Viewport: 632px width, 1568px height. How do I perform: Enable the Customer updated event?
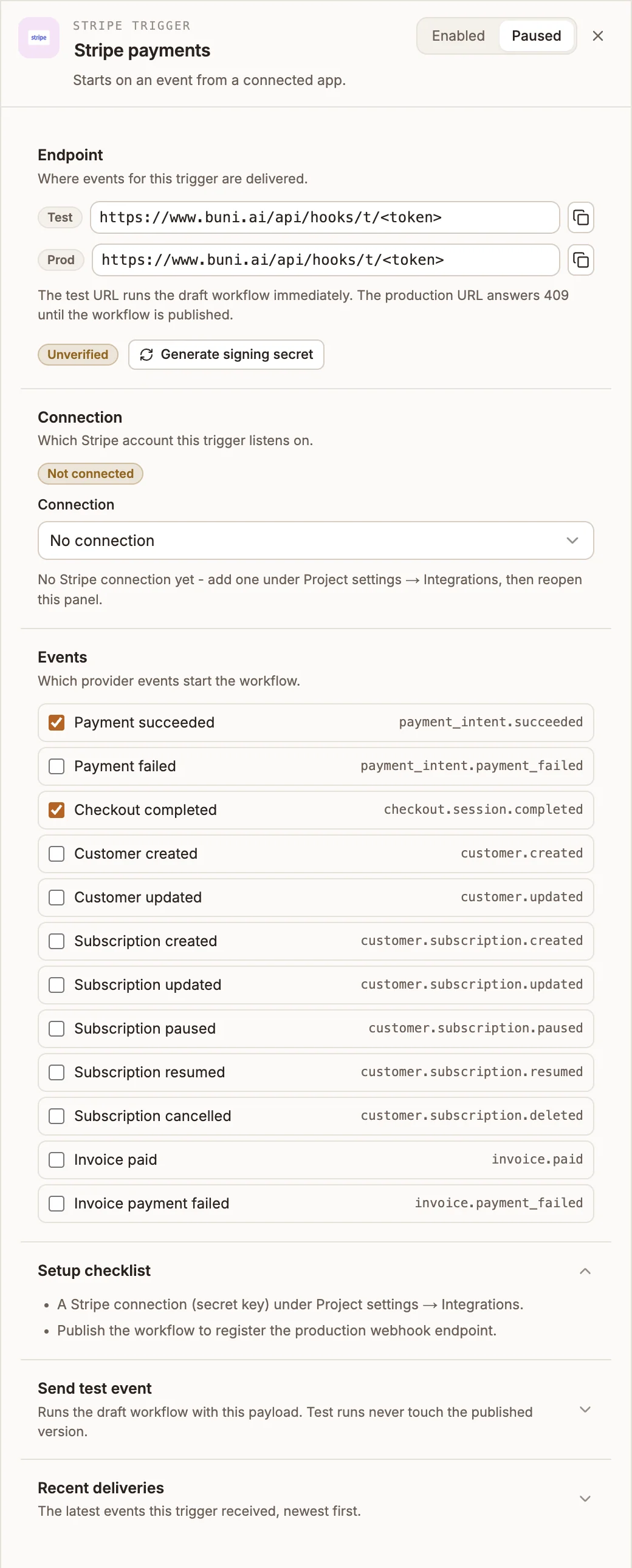coord(57,898)
